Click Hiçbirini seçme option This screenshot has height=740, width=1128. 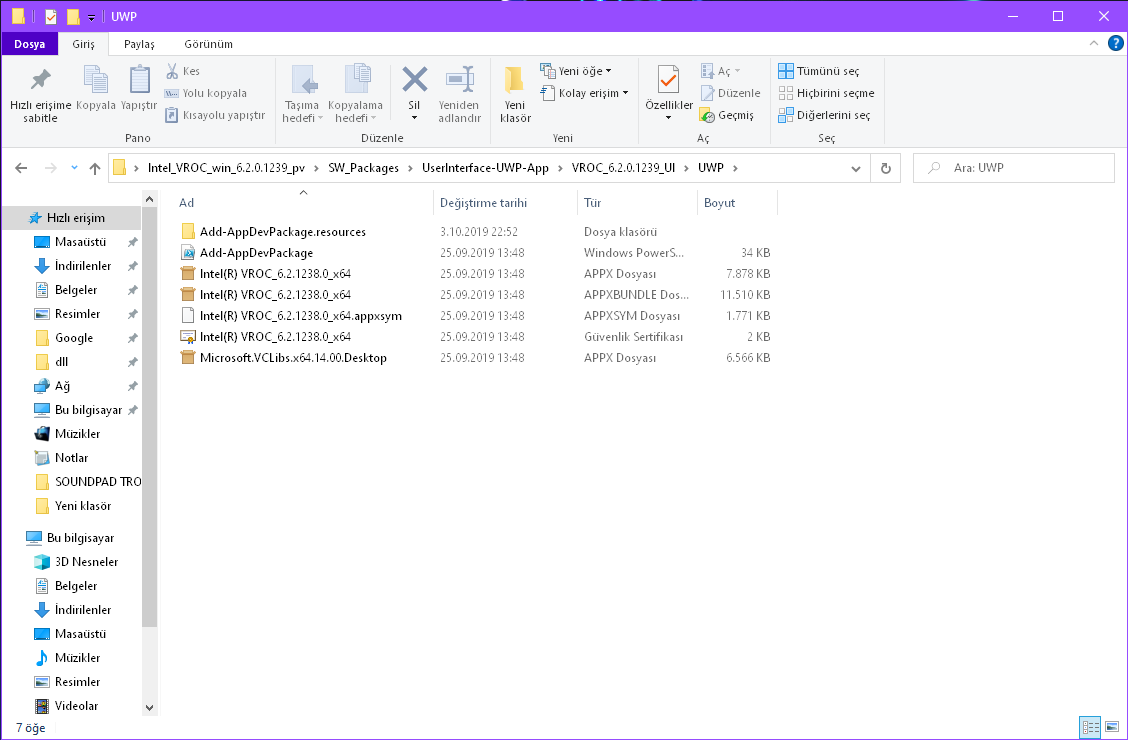[827, 93]
